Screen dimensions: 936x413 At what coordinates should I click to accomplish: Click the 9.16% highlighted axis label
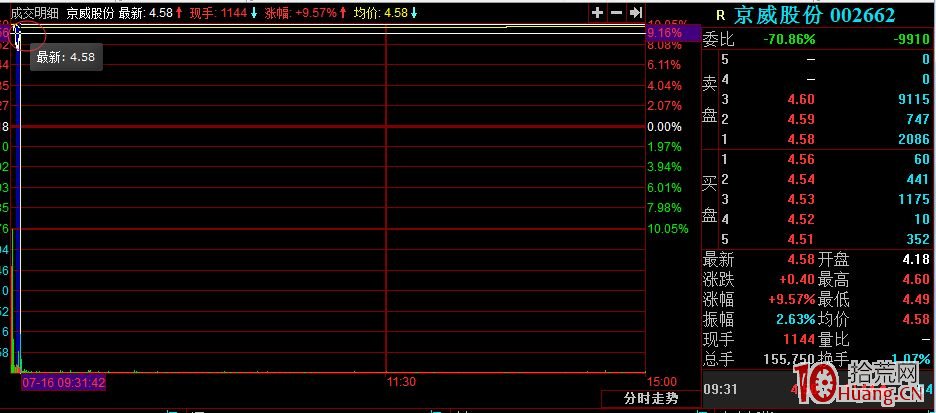(x=673, y=33)
